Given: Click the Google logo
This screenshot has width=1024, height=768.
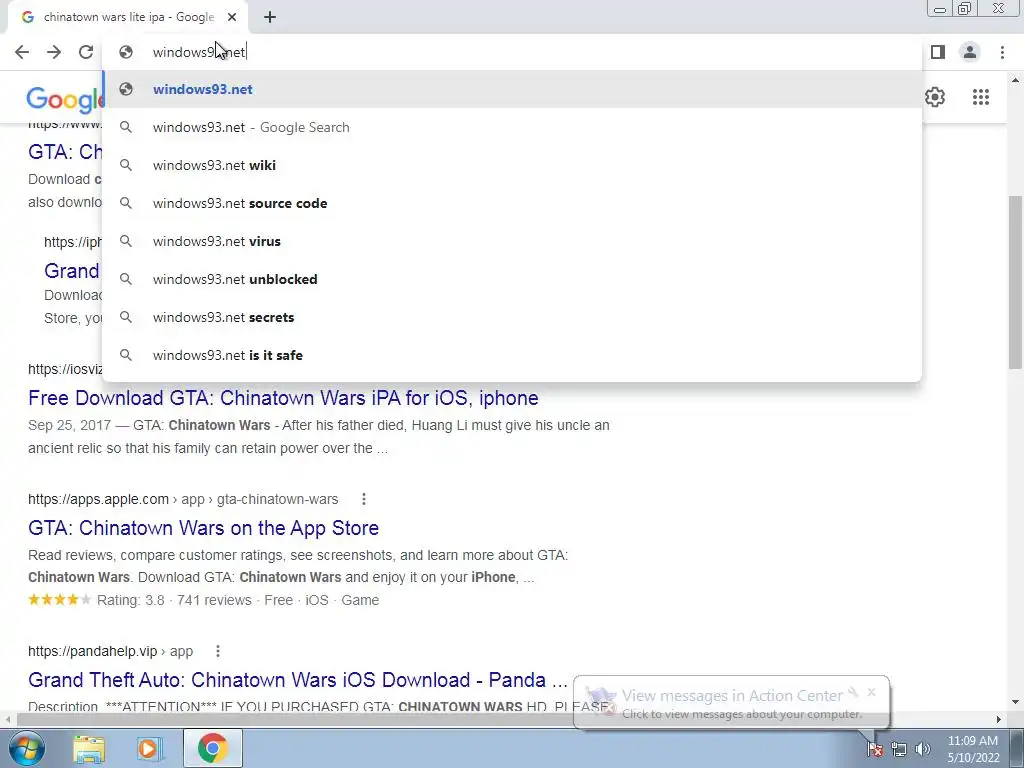Looking at the screenshot, I should (x=65, y=99).
